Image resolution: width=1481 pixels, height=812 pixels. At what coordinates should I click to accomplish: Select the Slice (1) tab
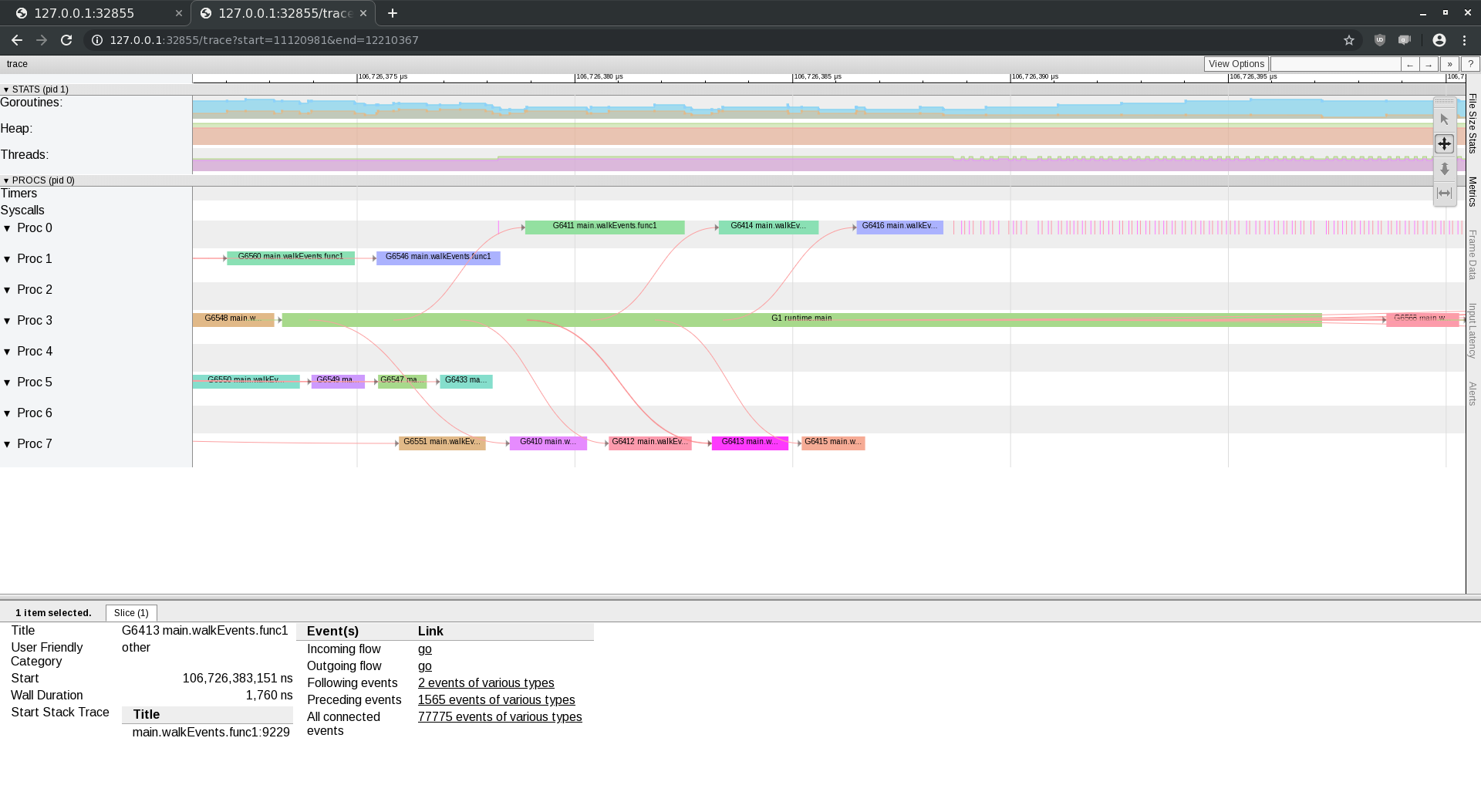131,613
